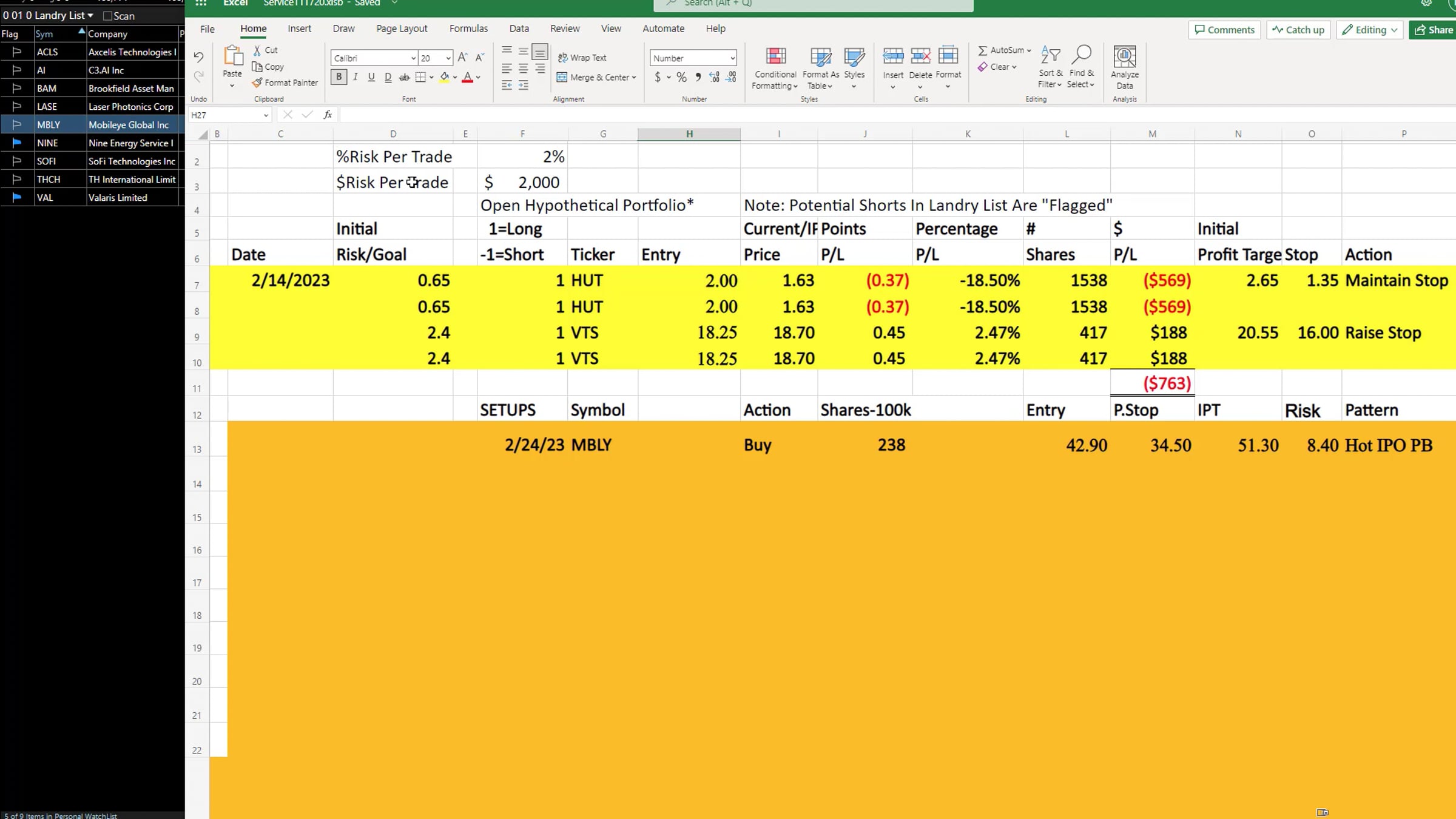The height and width of the screenshot is (819, 1456).
Task: Align text to the top
Action: click(x=507, y=50)
